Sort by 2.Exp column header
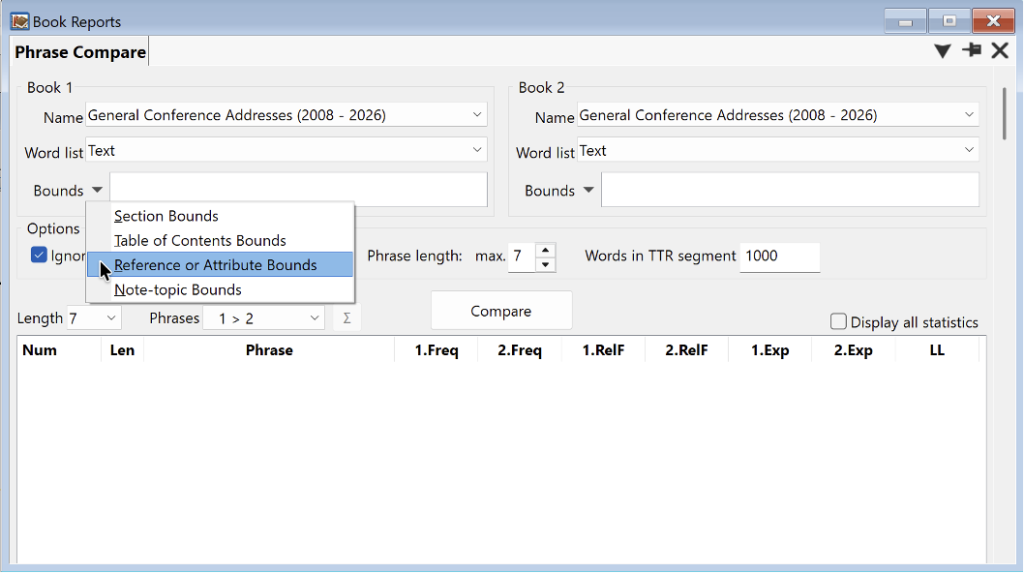 pyautogui.click(x=853, y=350)
